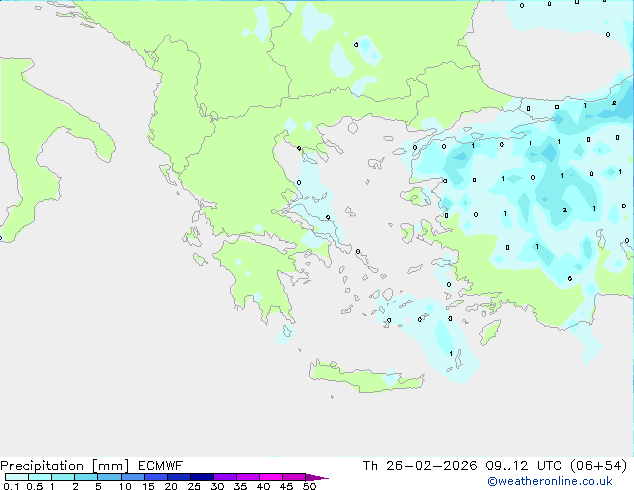Viewport: 634px width, 490px height.
Task: Select the 0.1–0.5 mm legend color swatch
Action: pos(17,477)
